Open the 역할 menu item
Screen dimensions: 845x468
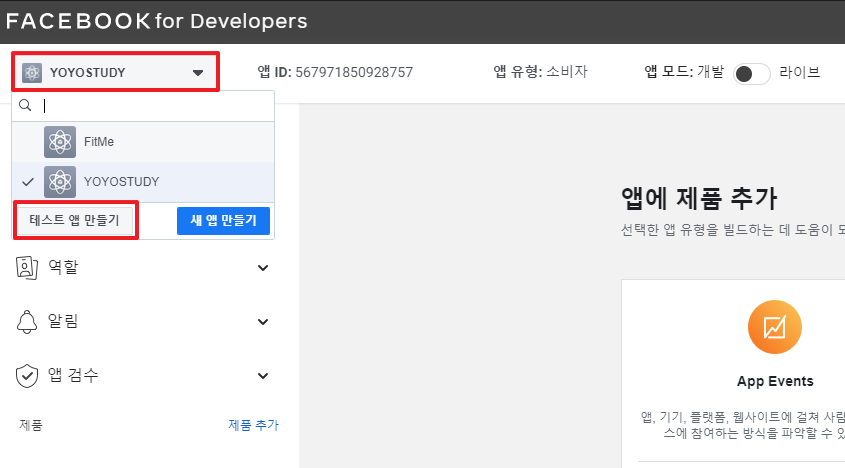pyautogui.click(x=143, y=267)
